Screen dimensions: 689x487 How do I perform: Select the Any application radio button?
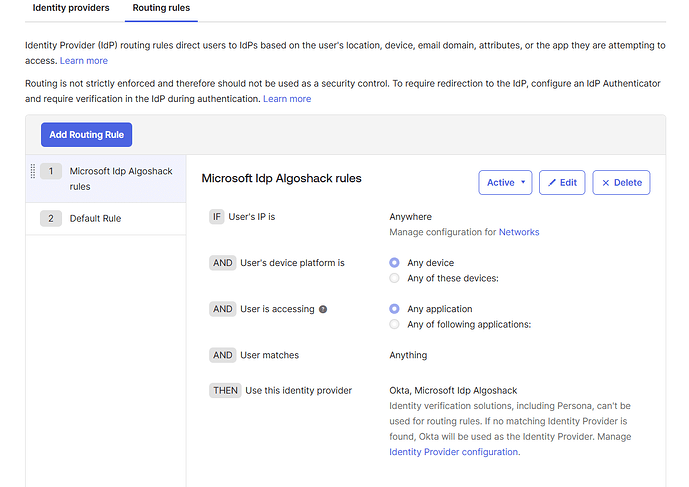395,309
